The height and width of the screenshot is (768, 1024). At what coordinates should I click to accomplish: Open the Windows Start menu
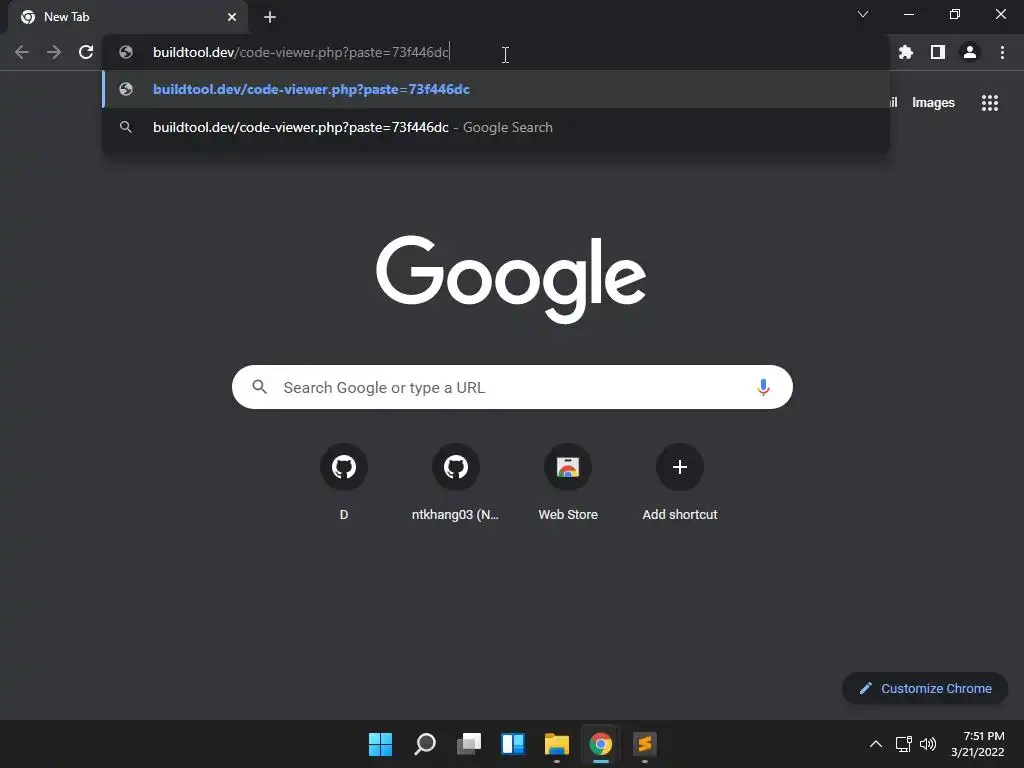380,744
